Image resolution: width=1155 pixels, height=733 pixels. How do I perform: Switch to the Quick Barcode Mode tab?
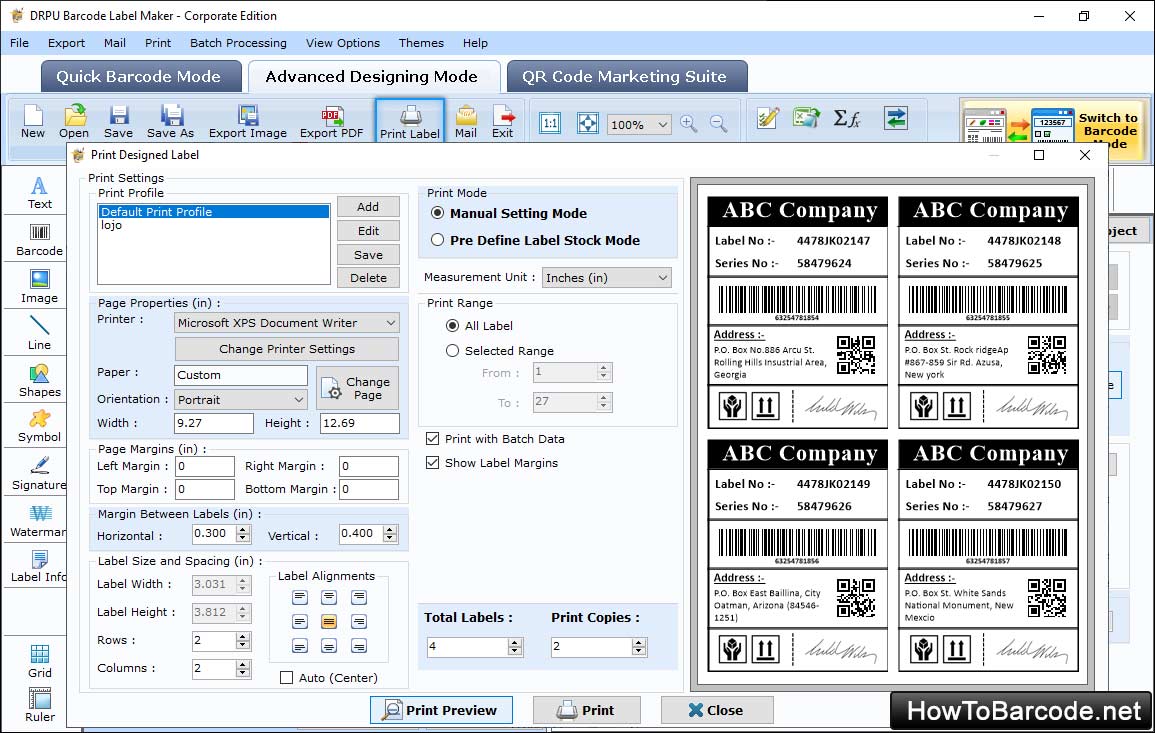(139, 77)
